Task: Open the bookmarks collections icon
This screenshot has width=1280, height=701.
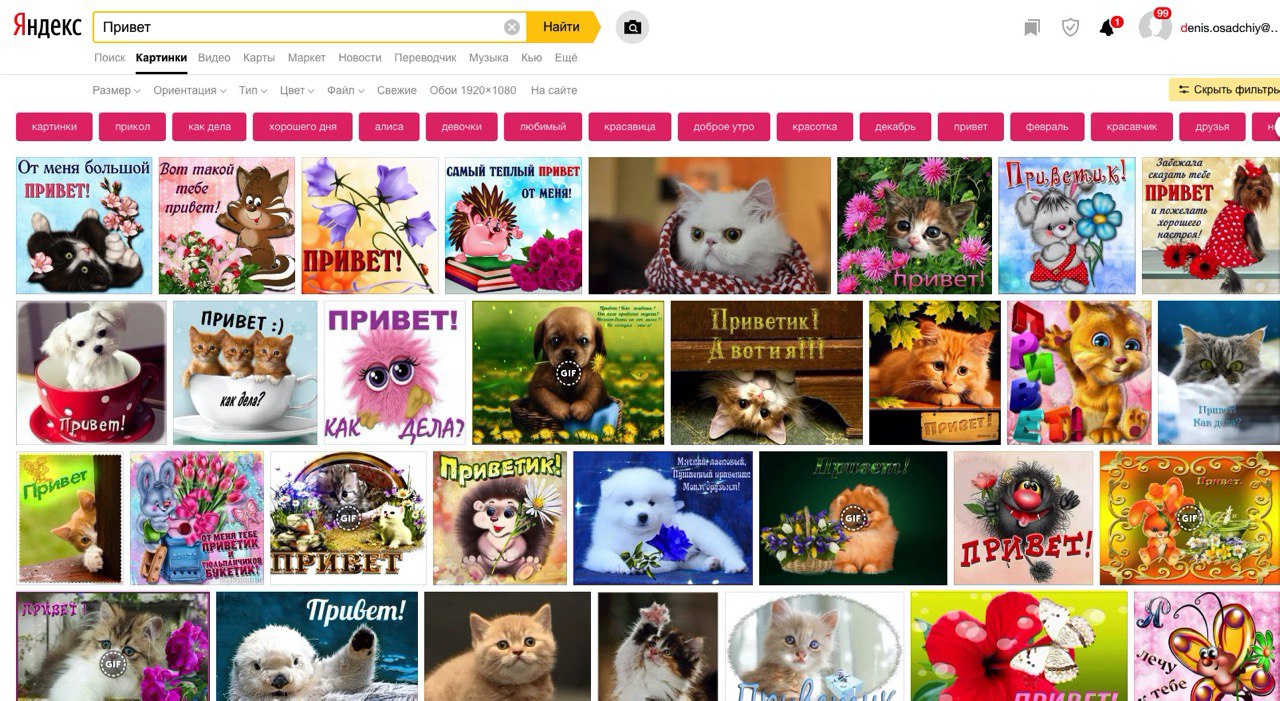Action: coord(1032,28)
